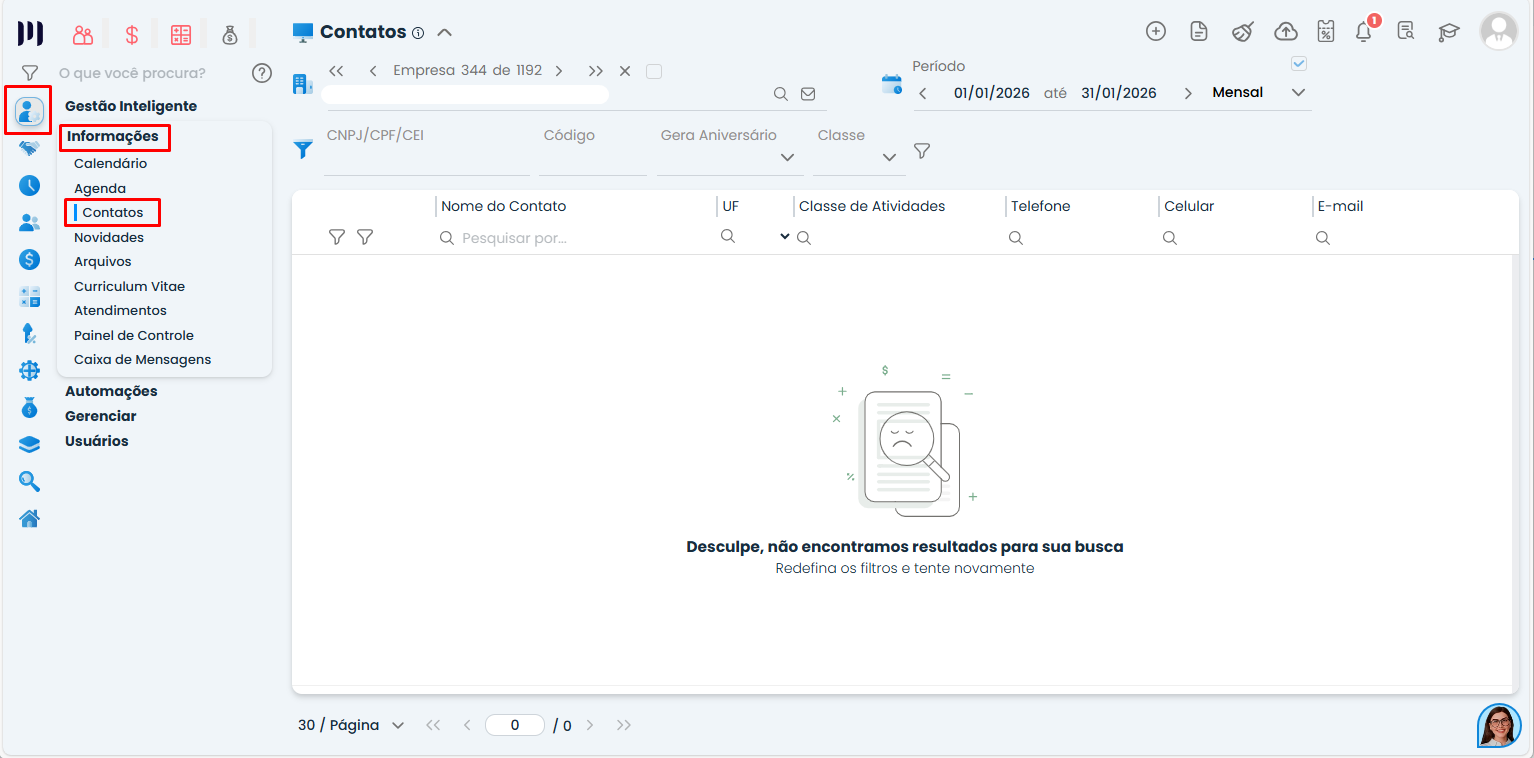Open the 30 / Página size dropdown

[x=351, y=725]
